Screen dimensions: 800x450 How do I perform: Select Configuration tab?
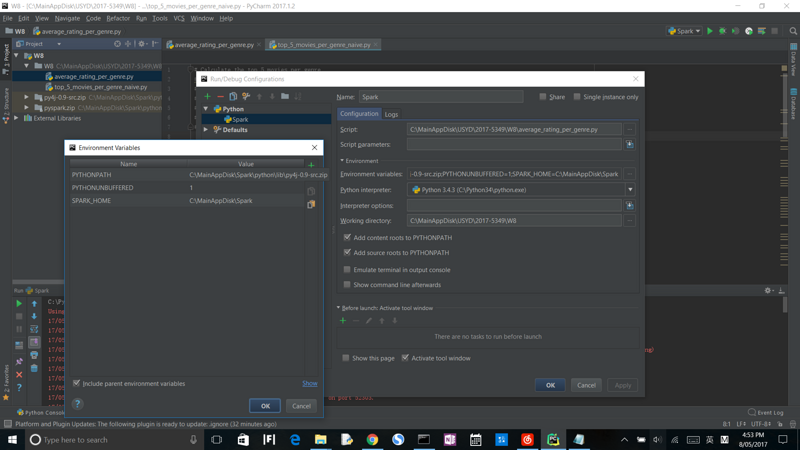[x=359, y=114]
